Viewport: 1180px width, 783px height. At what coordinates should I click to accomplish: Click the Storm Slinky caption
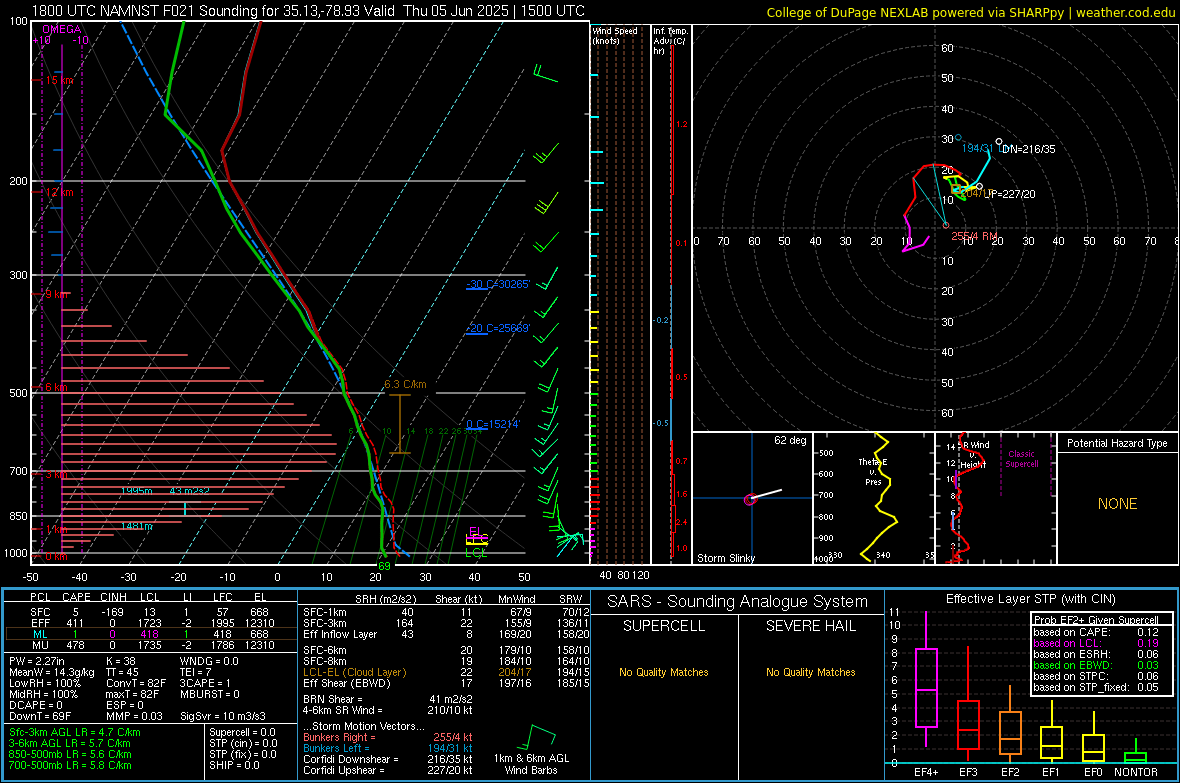(725, 558)
